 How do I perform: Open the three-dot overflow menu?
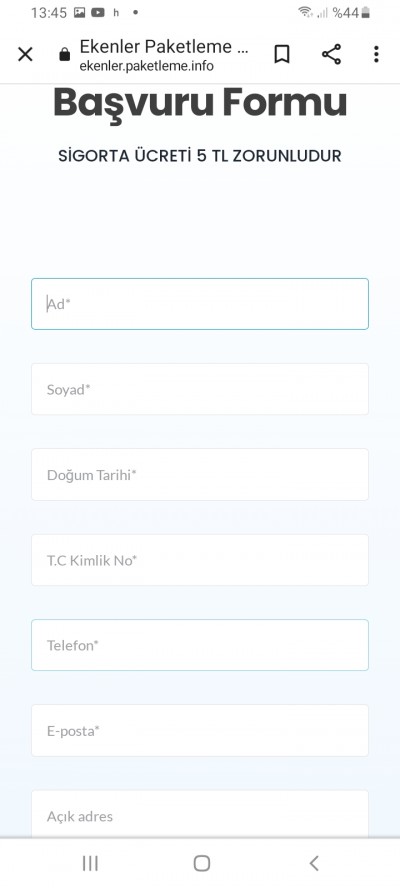click(376, 54)
